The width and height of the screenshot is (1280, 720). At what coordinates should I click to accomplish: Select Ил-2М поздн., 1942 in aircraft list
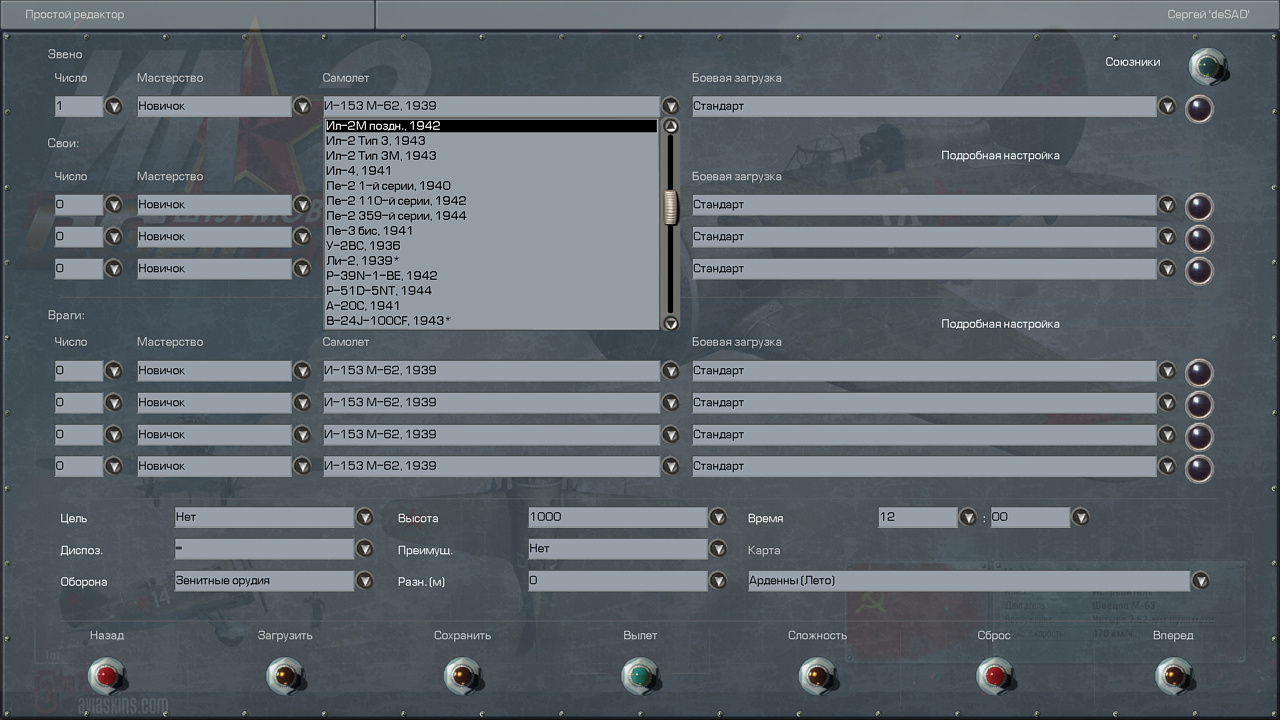[491, 126]
